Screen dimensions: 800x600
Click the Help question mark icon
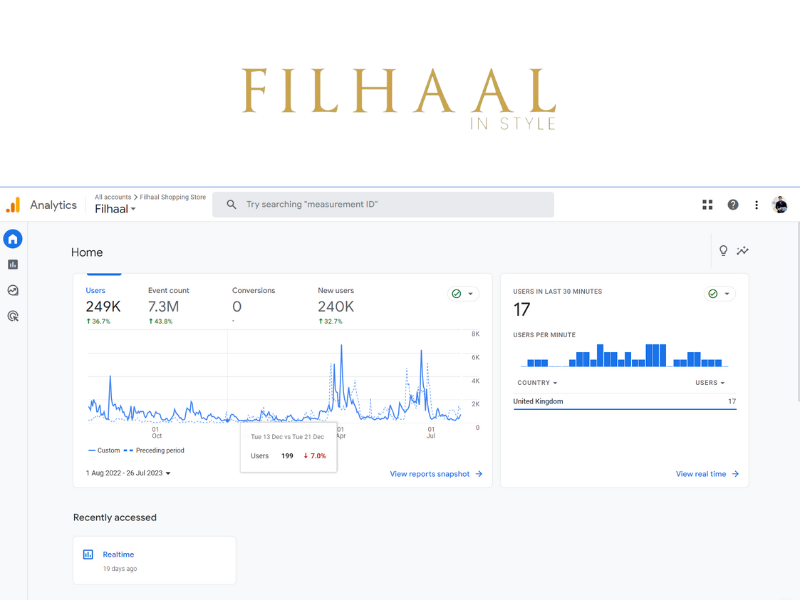733,205
